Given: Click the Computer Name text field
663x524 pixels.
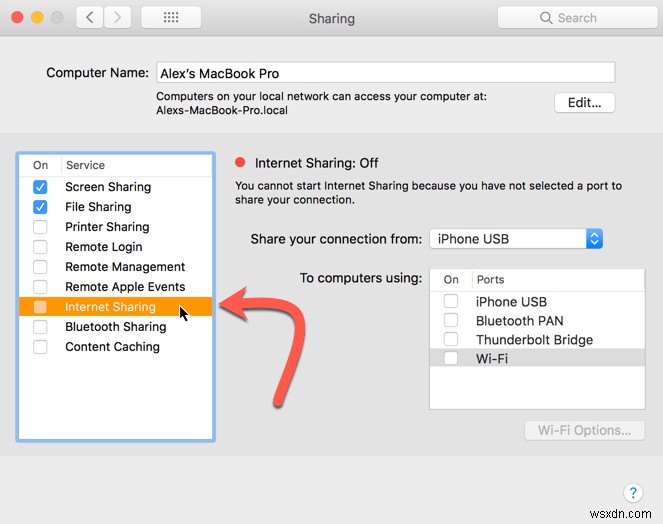Looking at the screenshot, I should [x=386, y=73].
